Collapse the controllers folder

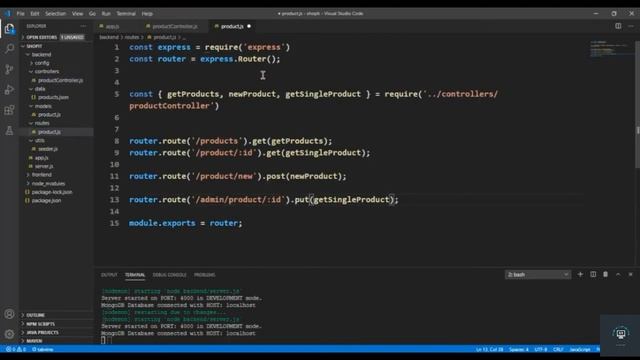coord(47,71)
